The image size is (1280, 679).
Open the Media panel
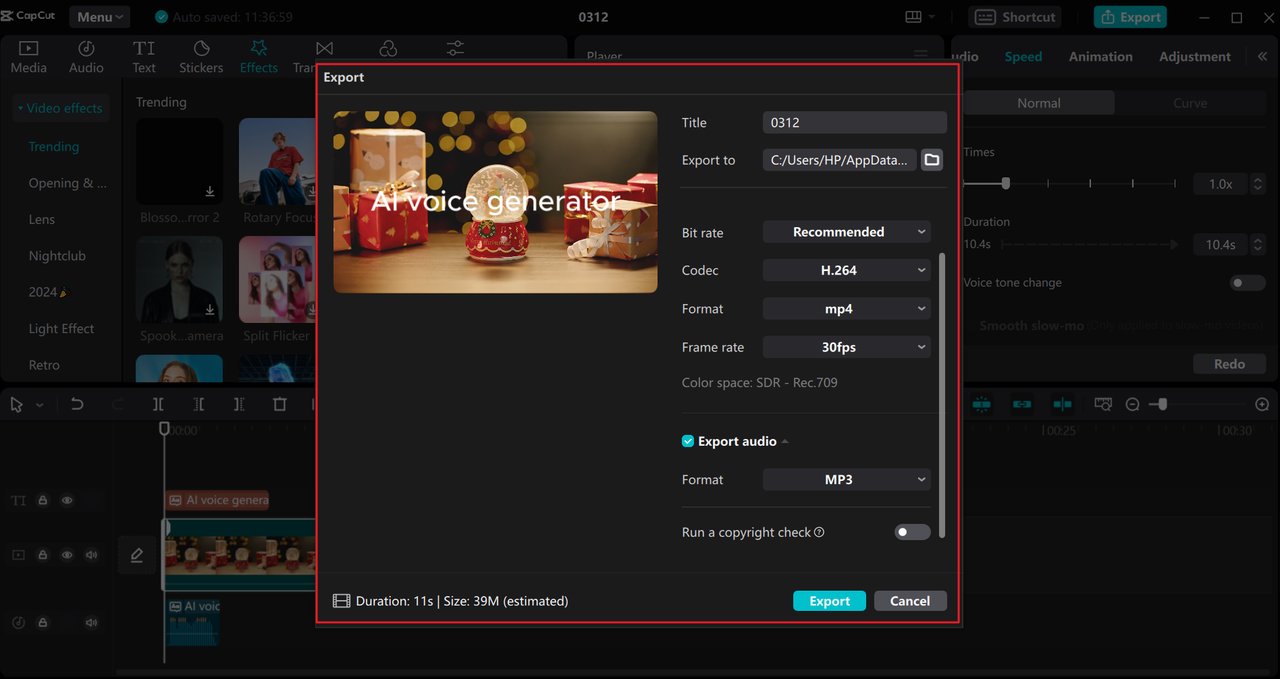pos(28,57)
